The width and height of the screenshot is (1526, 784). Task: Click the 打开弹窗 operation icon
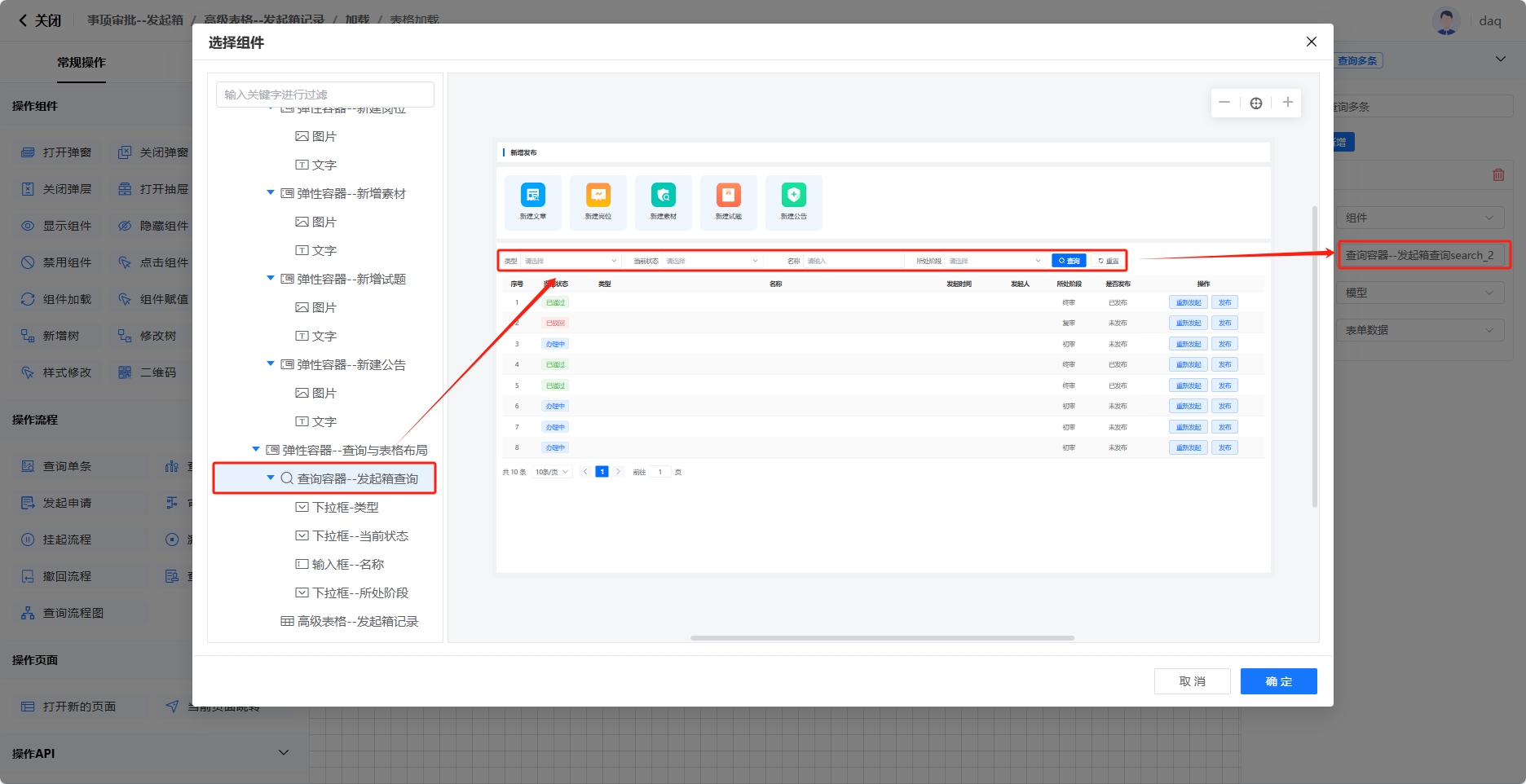(x=28, y=152)
